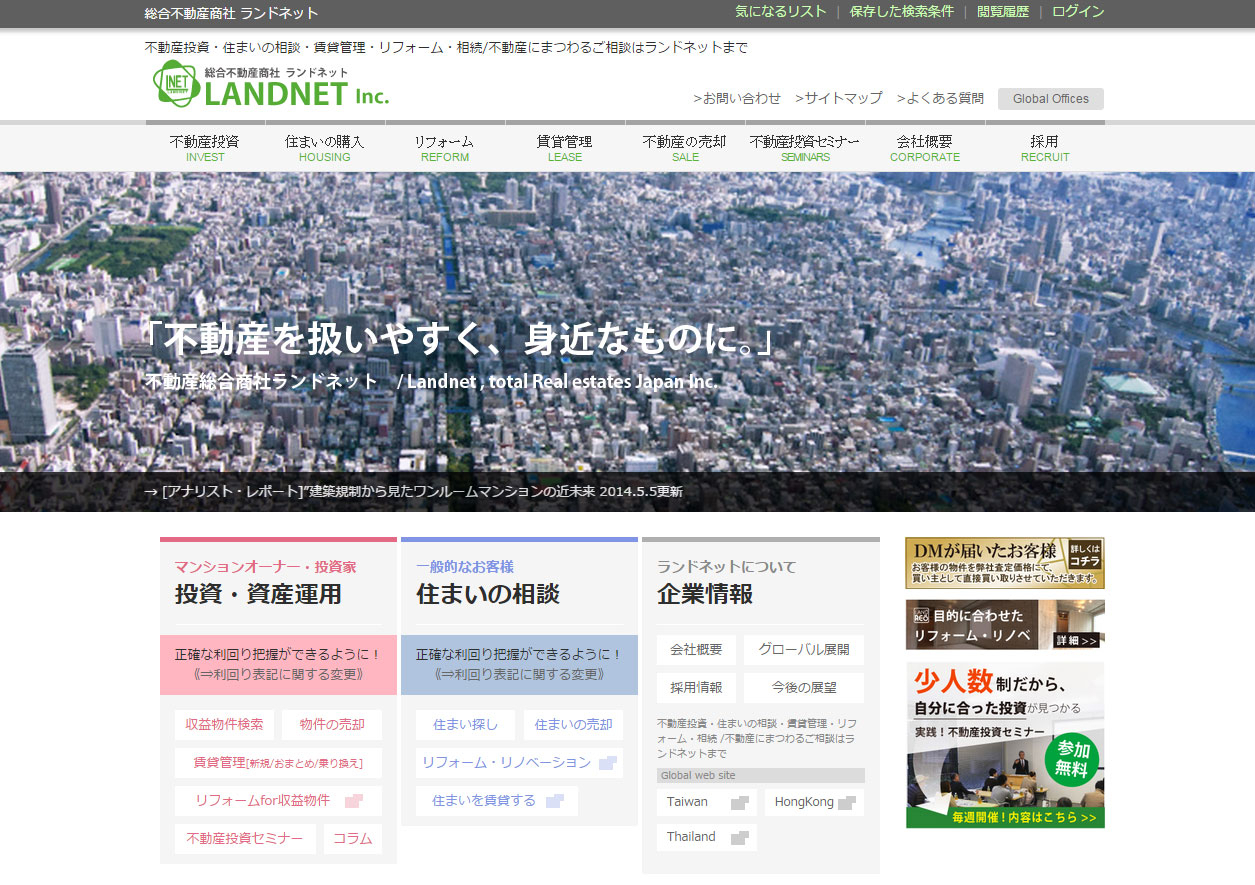Open 採用 RECRUIT menu
The image size is (1255, 885).
pos(1045,148)
